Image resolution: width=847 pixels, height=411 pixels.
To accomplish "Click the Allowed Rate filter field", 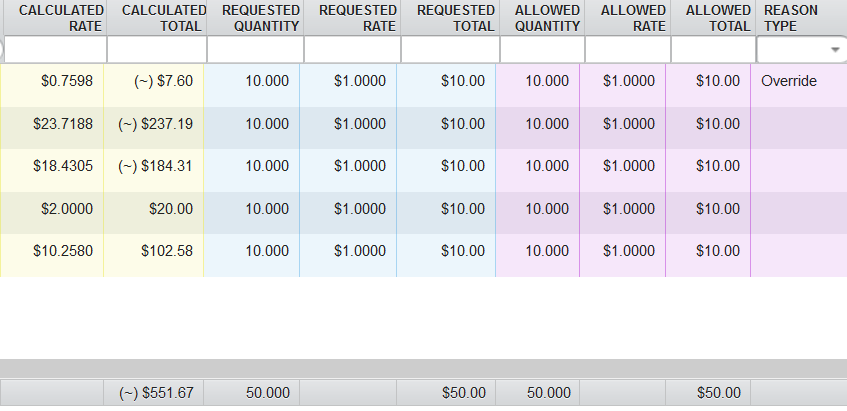I will pyautogui.click(x=627, y=50).
